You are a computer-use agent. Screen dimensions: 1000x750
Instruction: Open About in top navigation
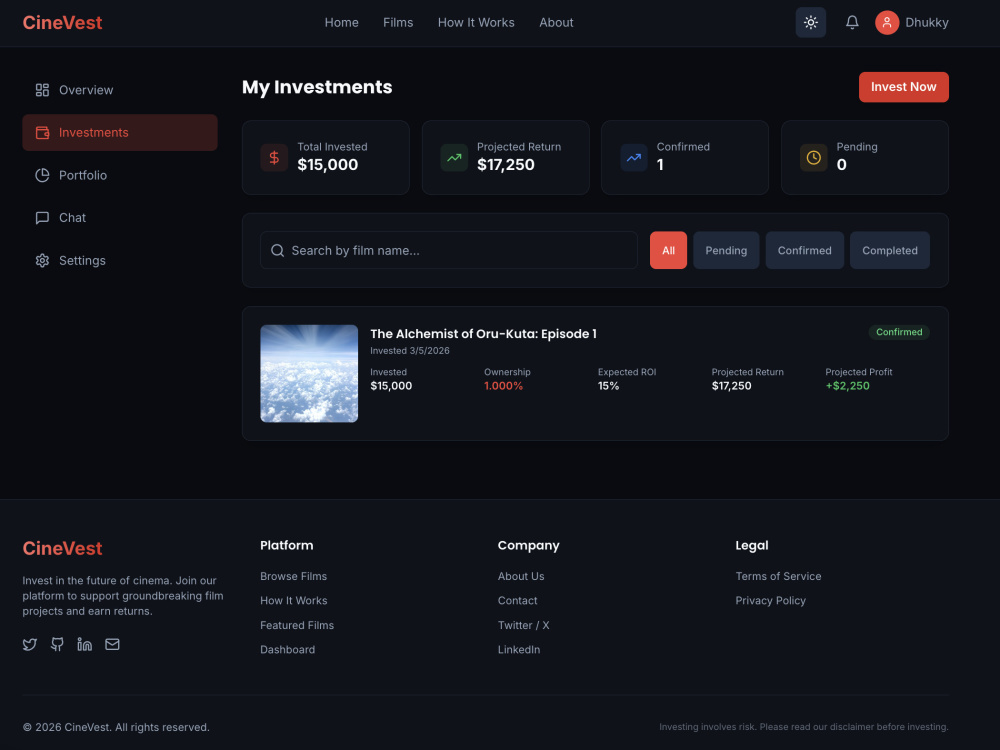pyautogui.click(x=556, y=22)
